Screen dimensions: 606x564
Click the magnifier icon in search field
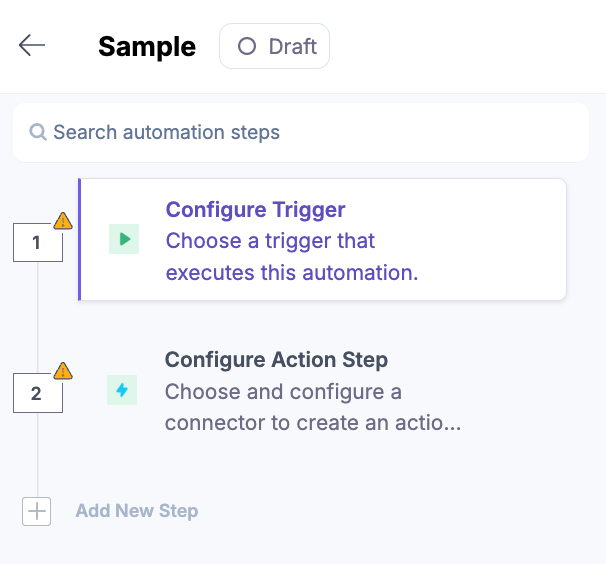(38, 132)
